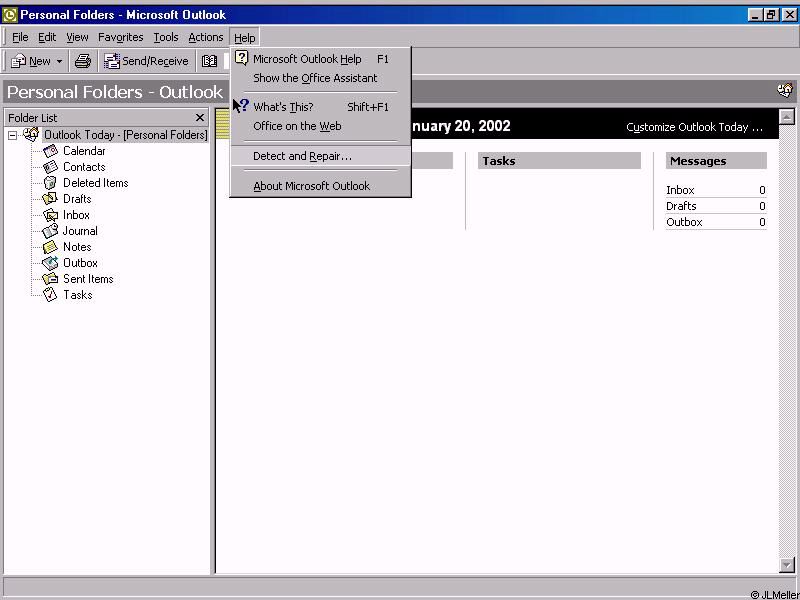Select Deleted Items in the Folder List
Screen dimensions: 800x600
point(95,183)
